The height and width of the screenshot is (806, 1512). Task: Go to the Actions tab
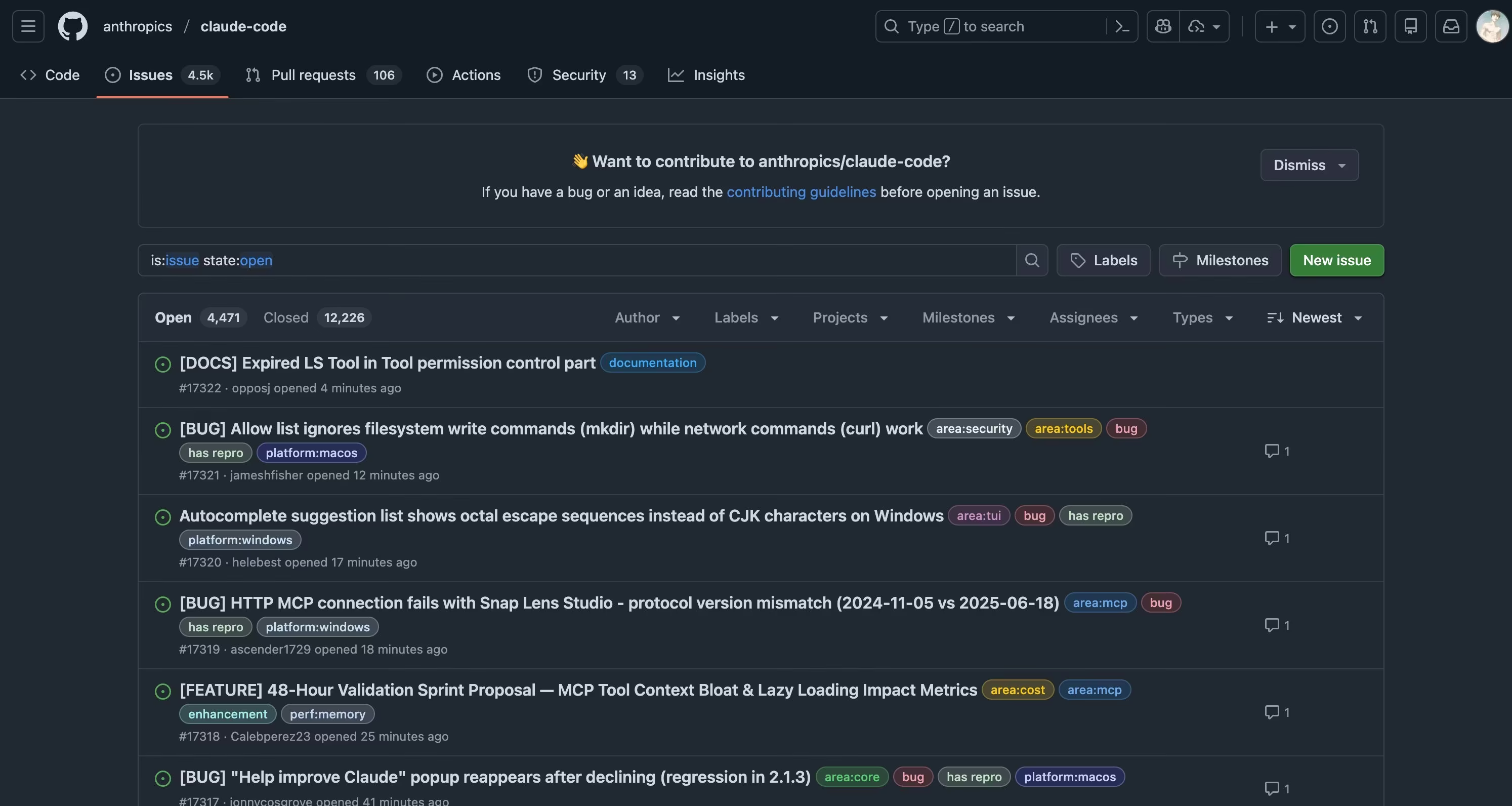pyautogui.click(x=464, y=75)
